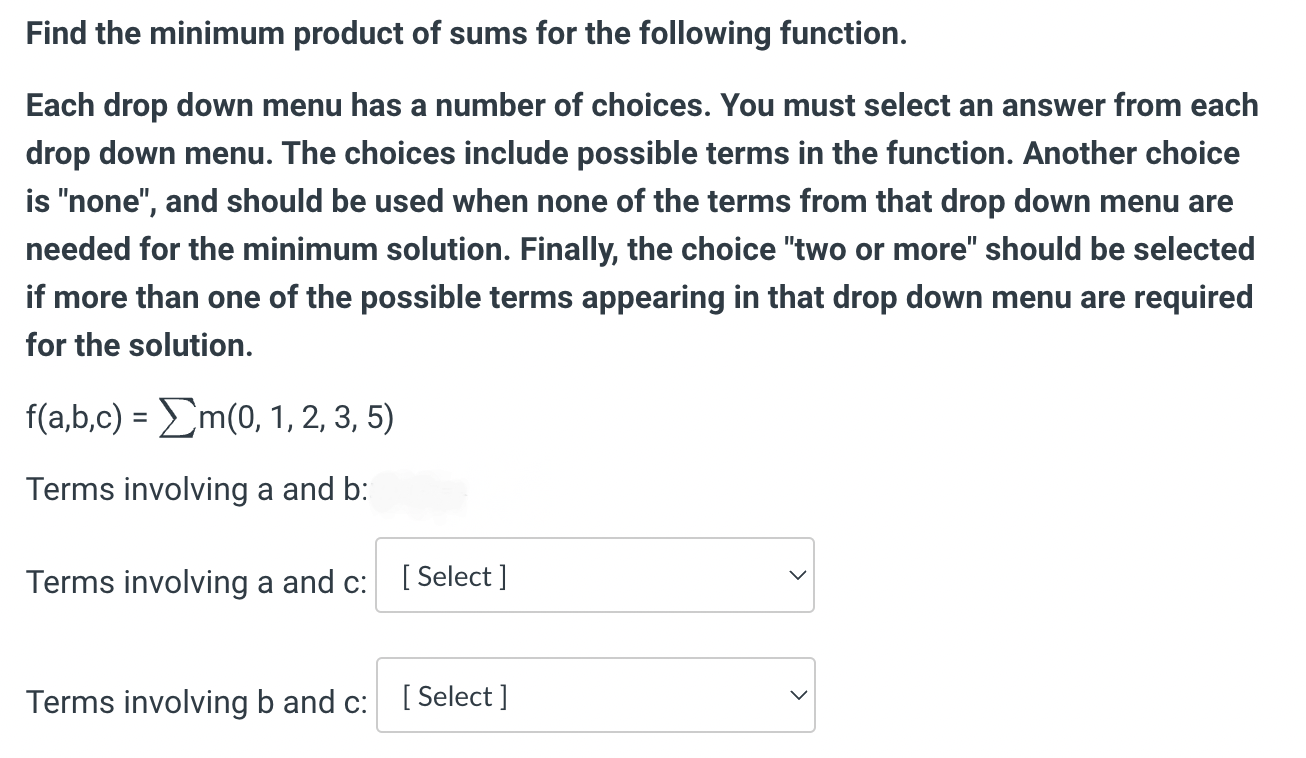Click the words 'for the solution.' ending the instructions
Viewport: 1306px width, 758px height.
tap(139, 346)
